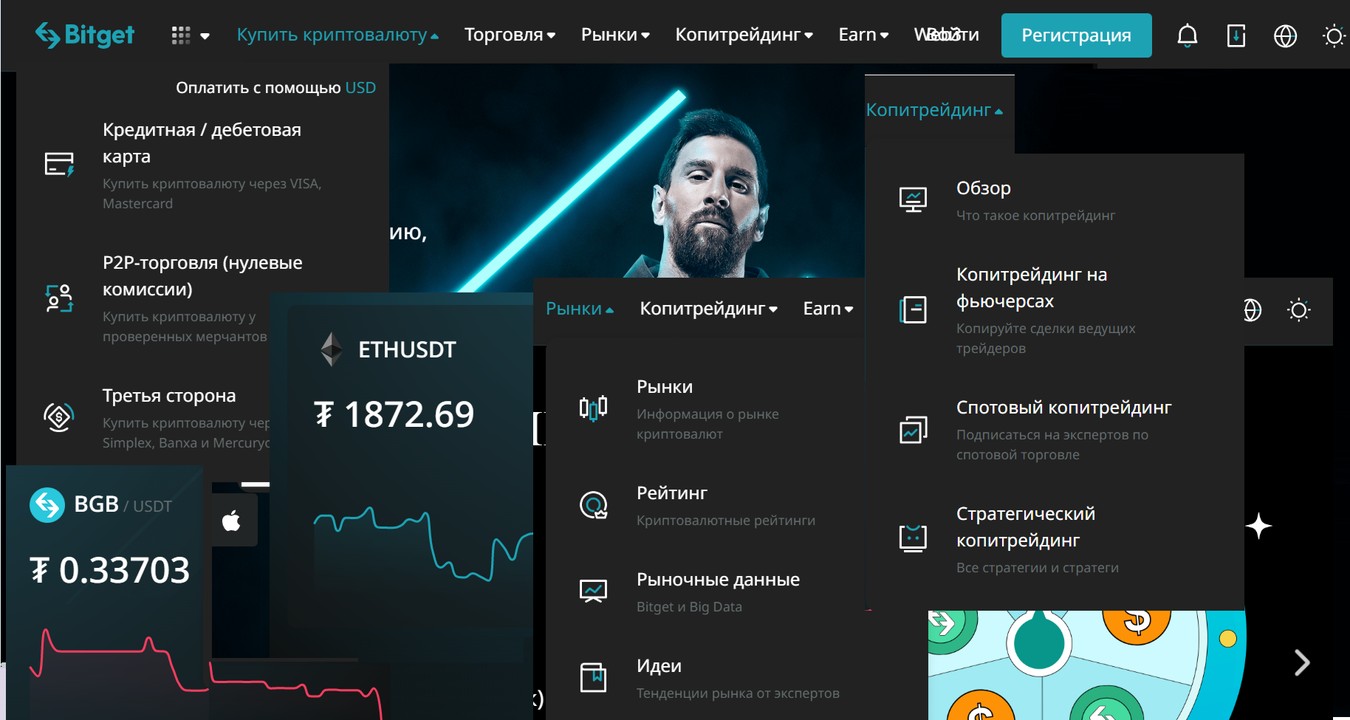Click the credit card icon
Screen dimensions: 1350x720
click(60, 164)
